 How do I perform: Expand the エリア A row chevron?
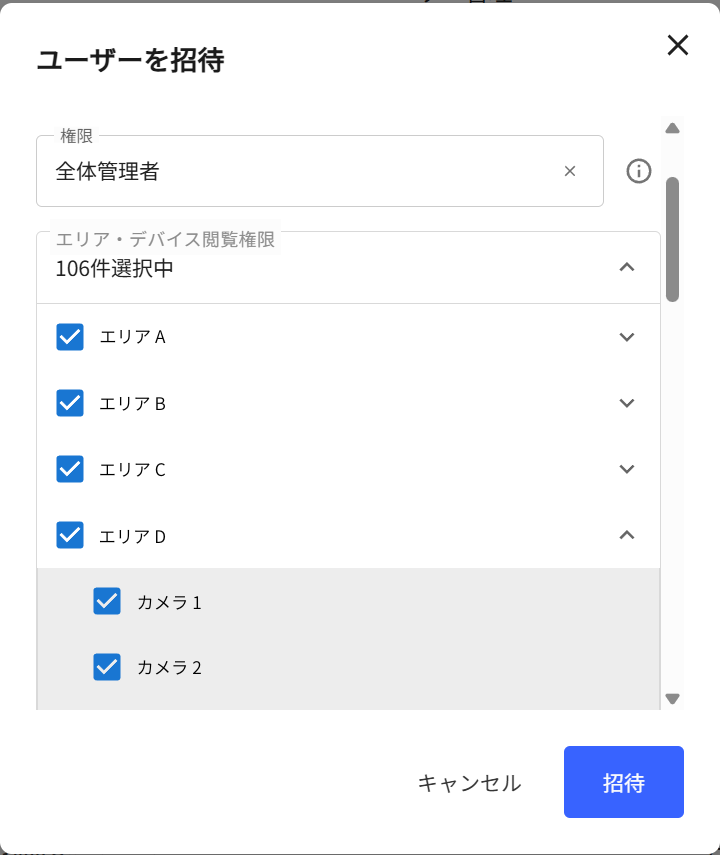tap(627, 337)
